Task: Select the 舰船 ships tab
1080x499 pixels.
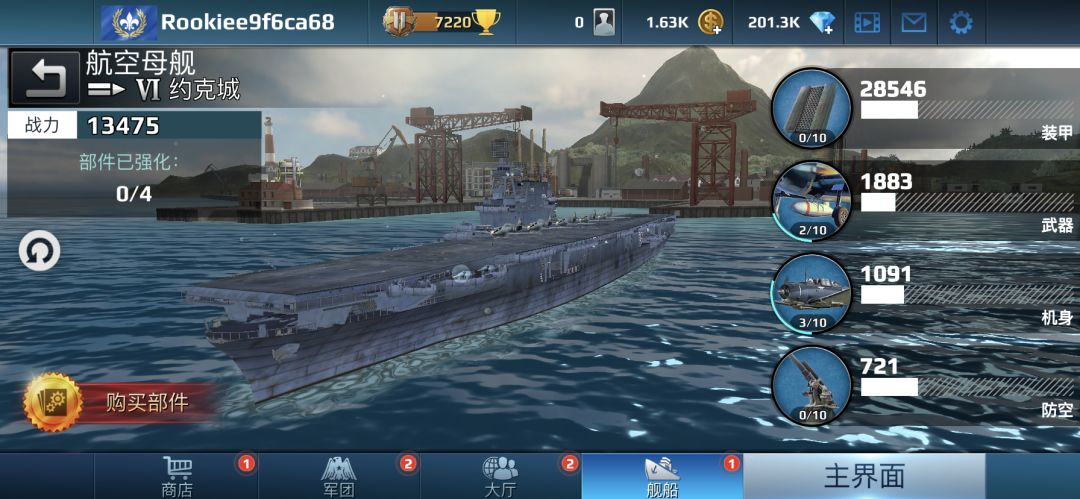Action: click(662, 476)
